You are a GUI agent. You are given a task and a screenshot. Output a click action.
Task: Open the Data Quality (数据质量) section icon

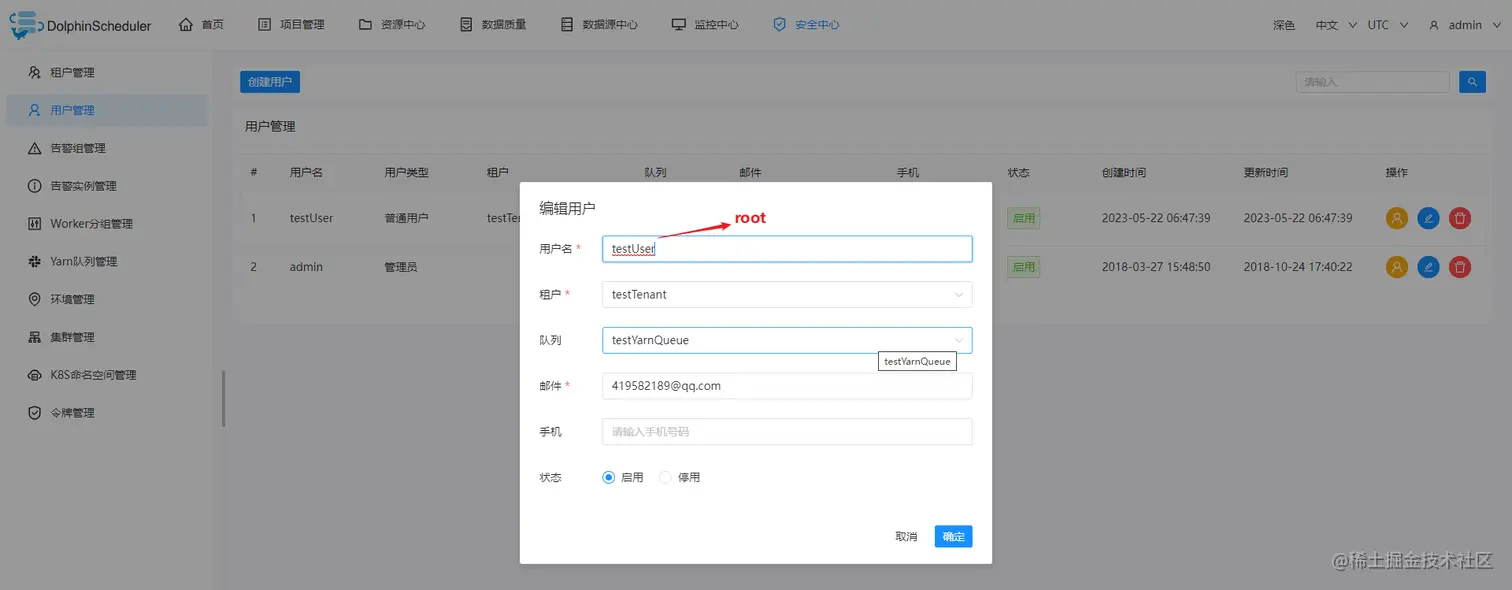coord(465,24)
